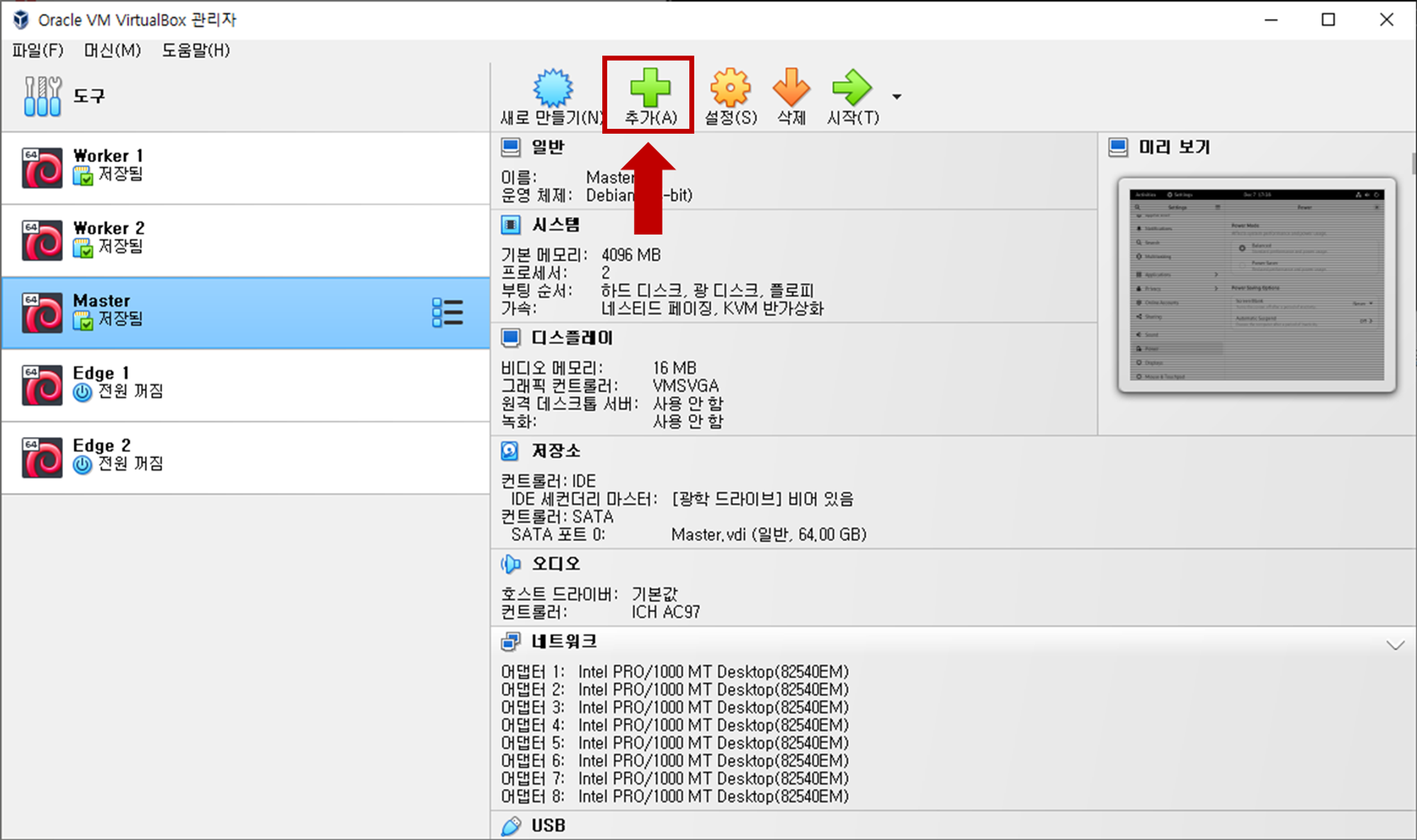Click the Master saved-state icon
This screenshot has width=1417, height=840.
click(x=83, y=321)
